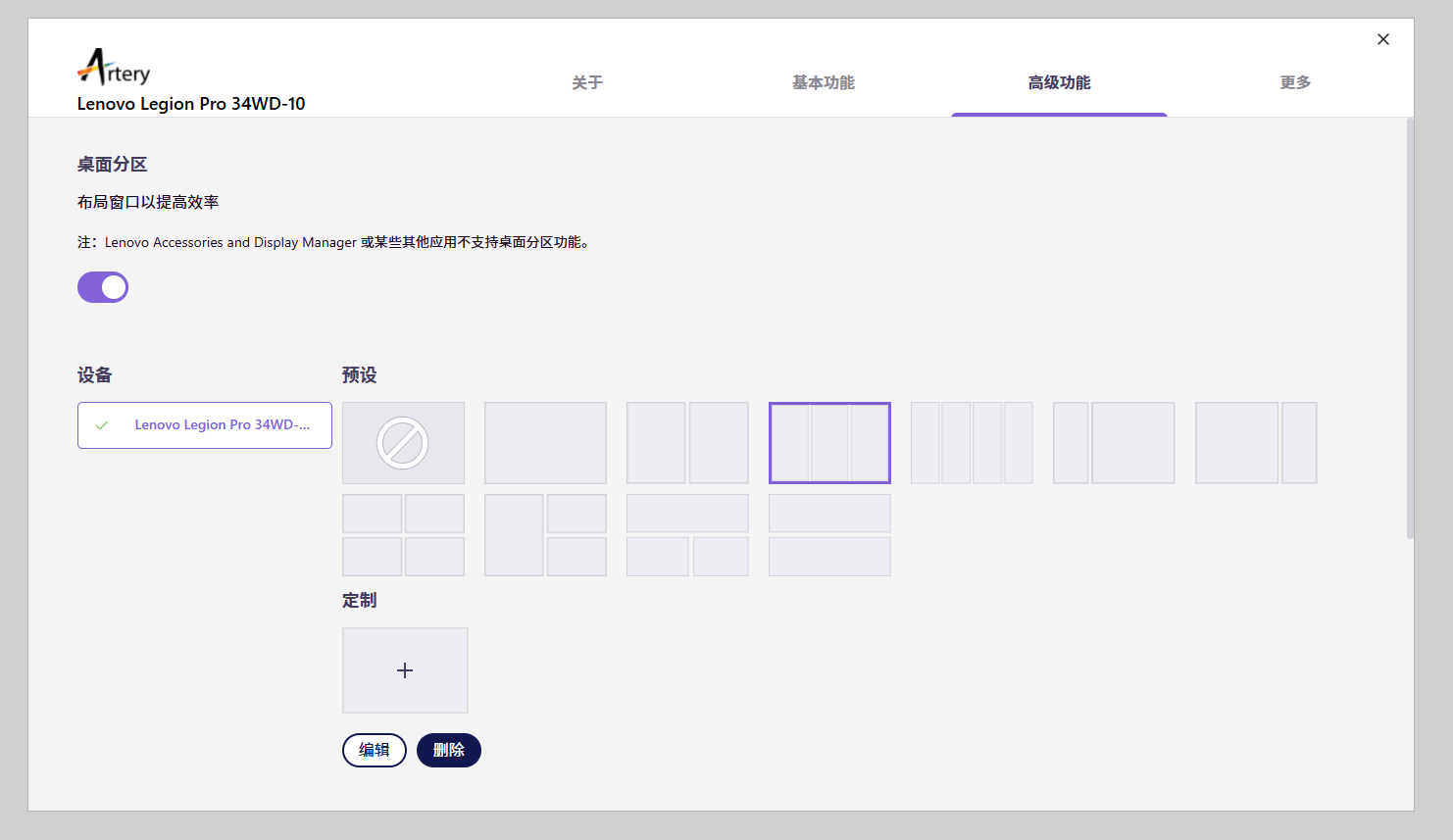Turn off the 桌面分区 toggle switch
The image size is (1453, 840).
pos(103,287)
